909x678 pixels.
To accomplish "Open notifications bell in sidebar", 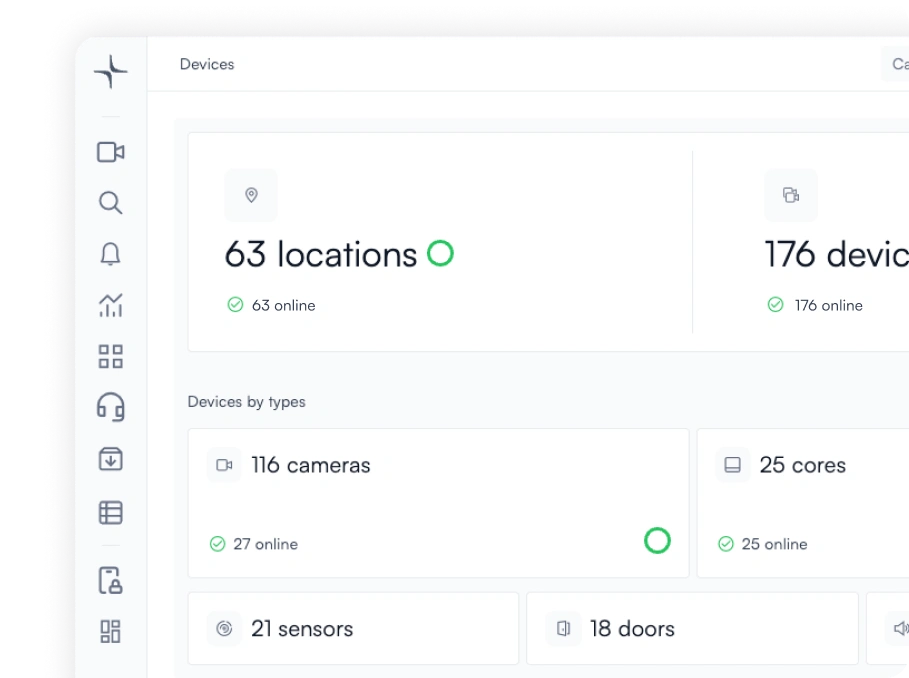I will [x=110, y=254].
